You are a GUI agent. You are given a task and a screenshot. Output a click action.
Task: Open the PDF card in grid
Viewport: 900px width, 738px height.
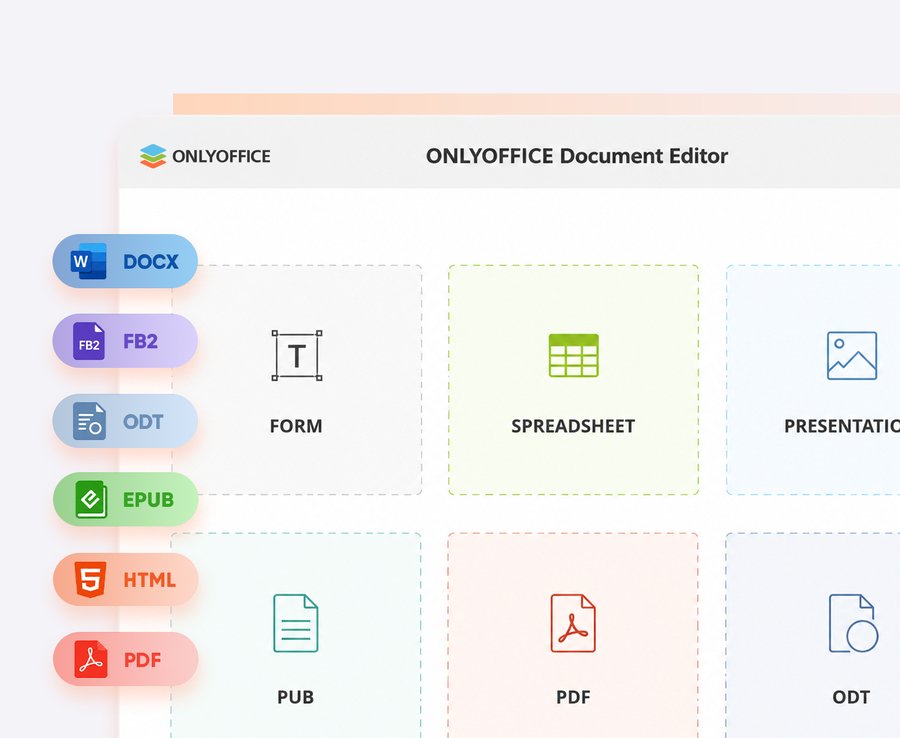pos(573,635)
